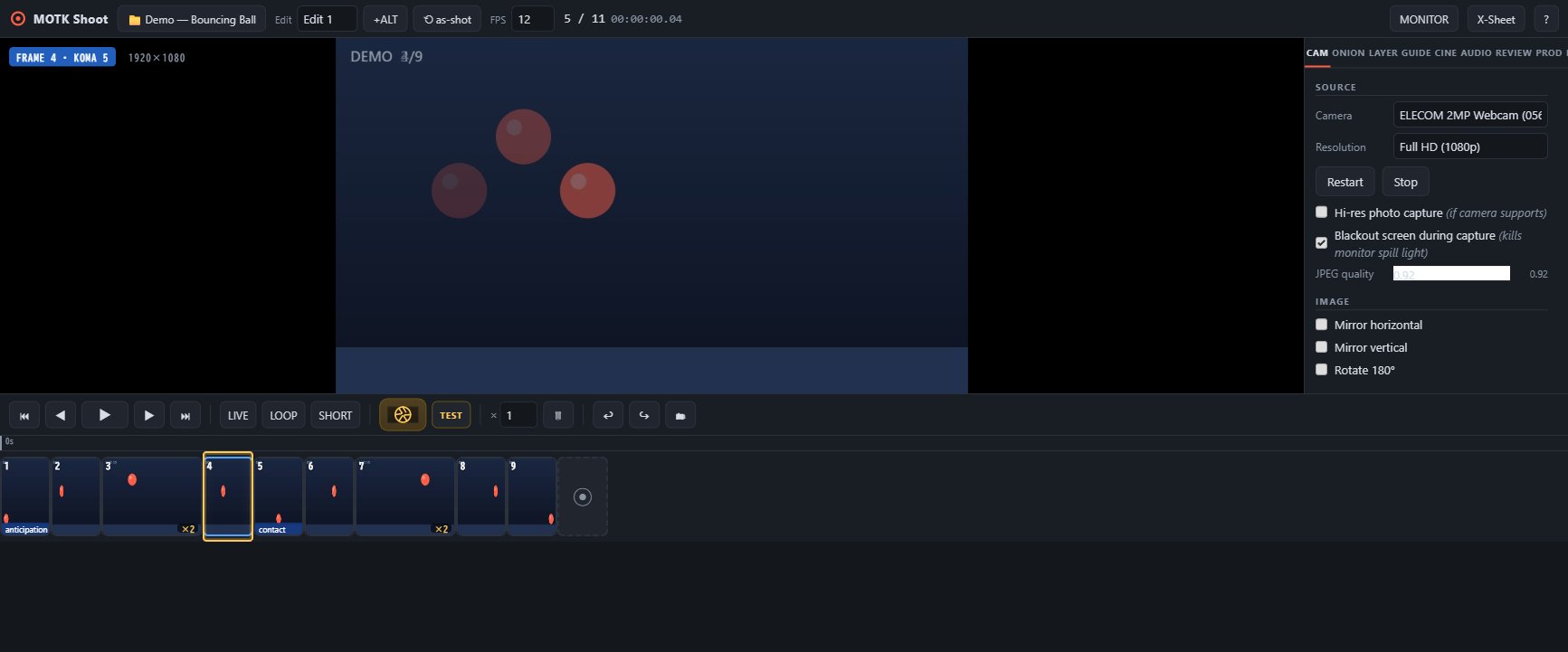The image size is (1568, 652).
Task: Click the delete frame trash icon
Action: coord(558,415)
